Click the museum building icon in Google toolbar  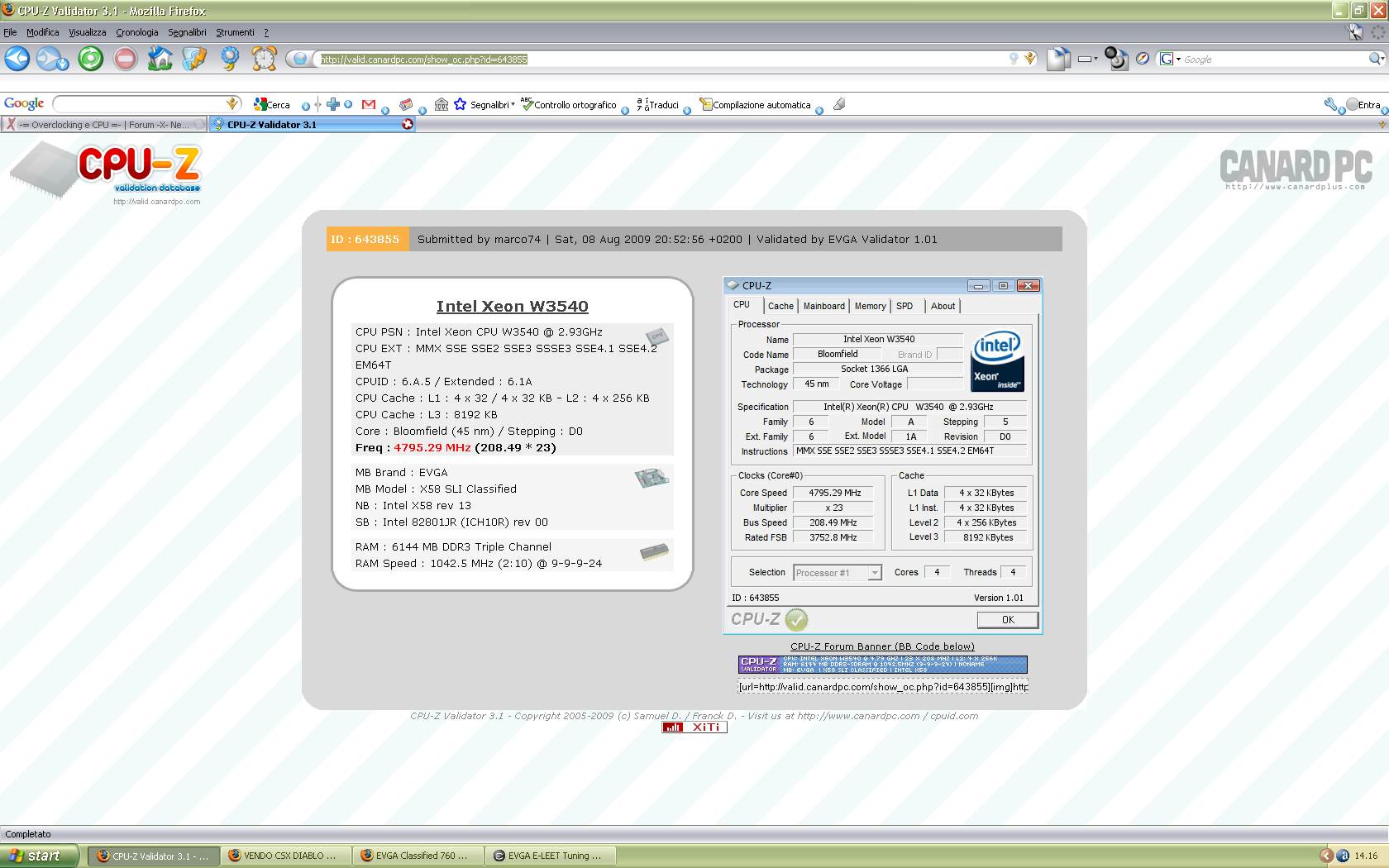(442, 104)
